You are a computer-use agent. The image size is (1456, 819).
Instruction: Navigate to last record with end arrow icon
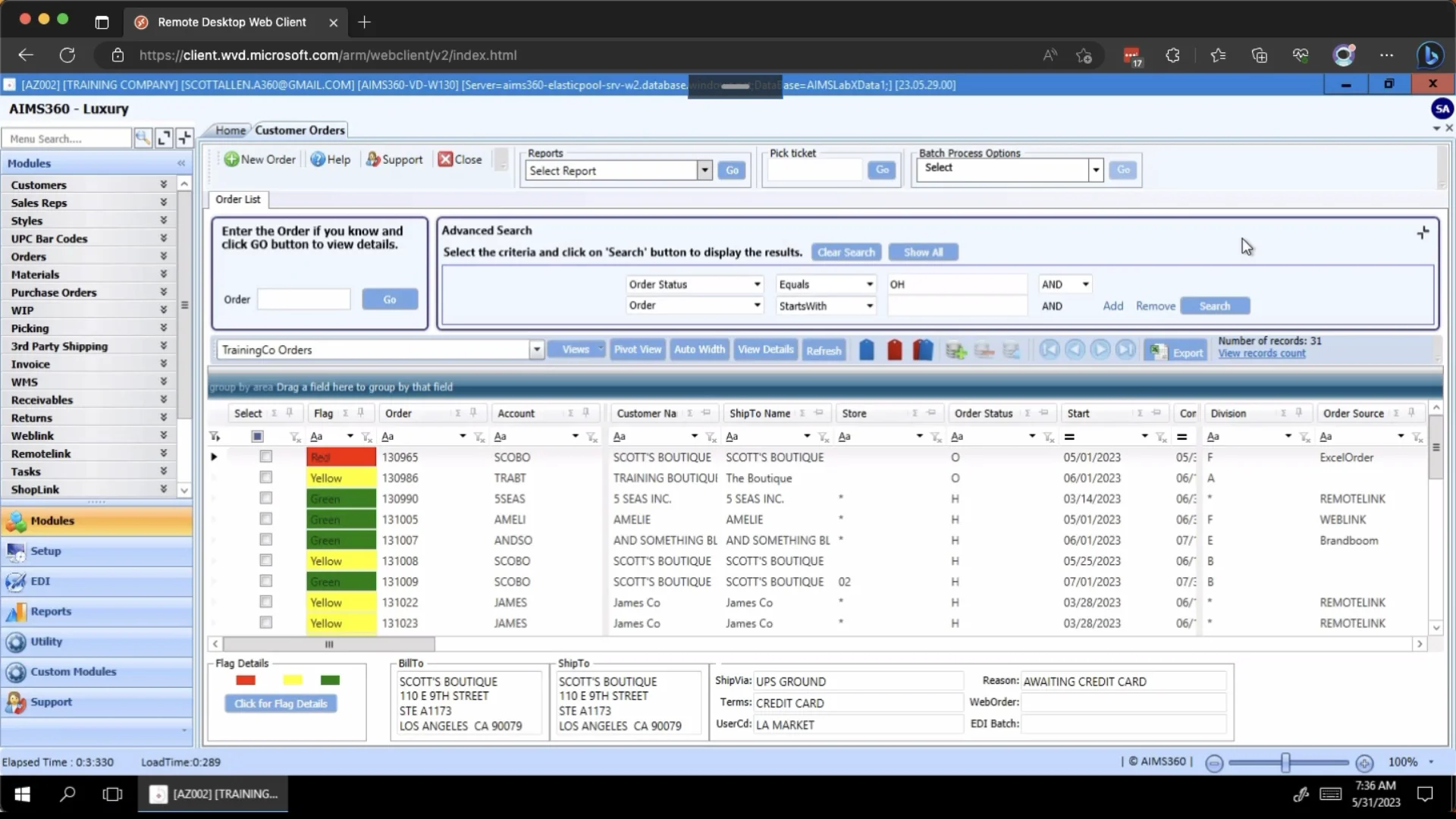point(1125,350)
